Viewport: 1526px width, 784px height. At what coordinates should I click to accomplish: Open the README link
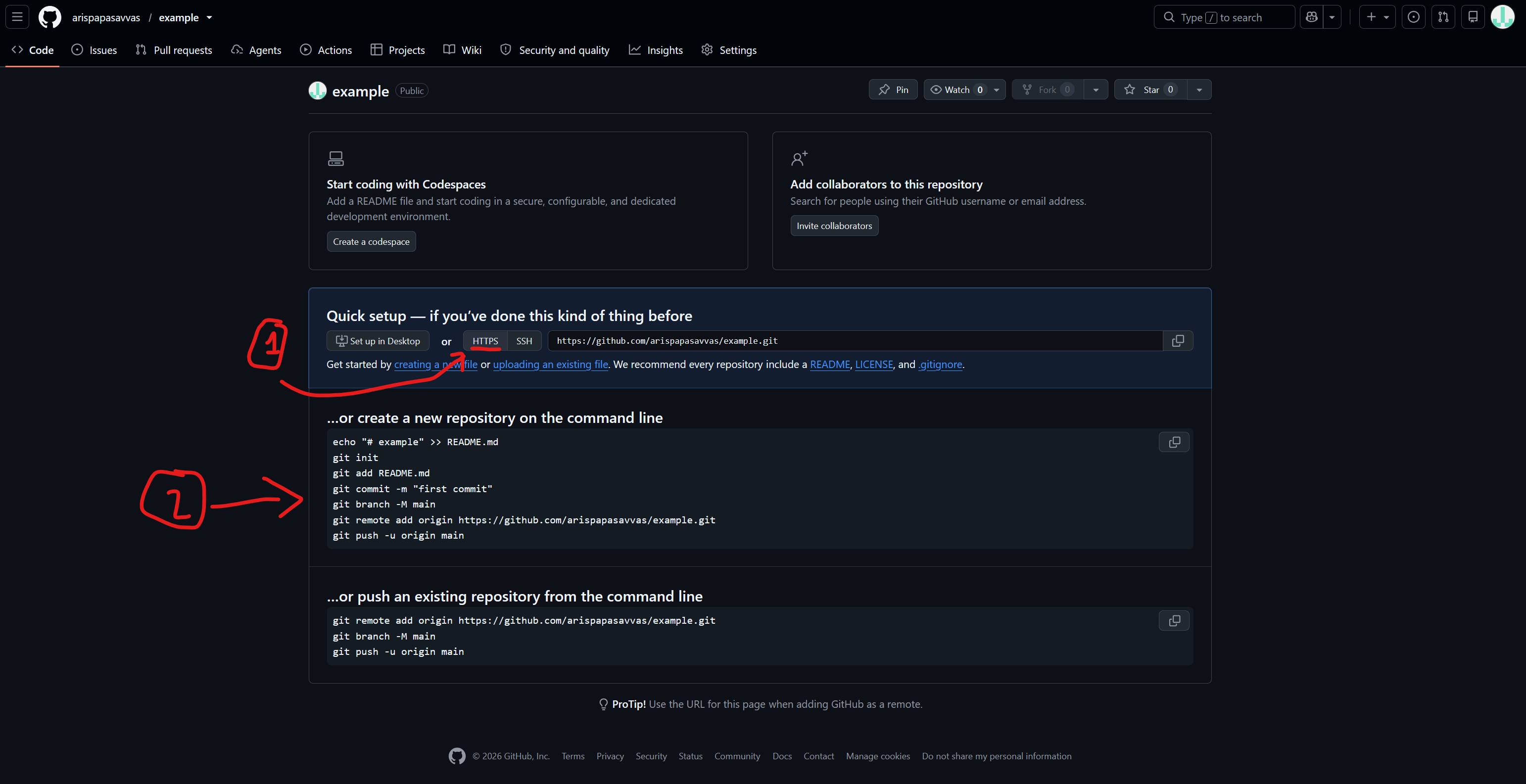pos(830,364)
